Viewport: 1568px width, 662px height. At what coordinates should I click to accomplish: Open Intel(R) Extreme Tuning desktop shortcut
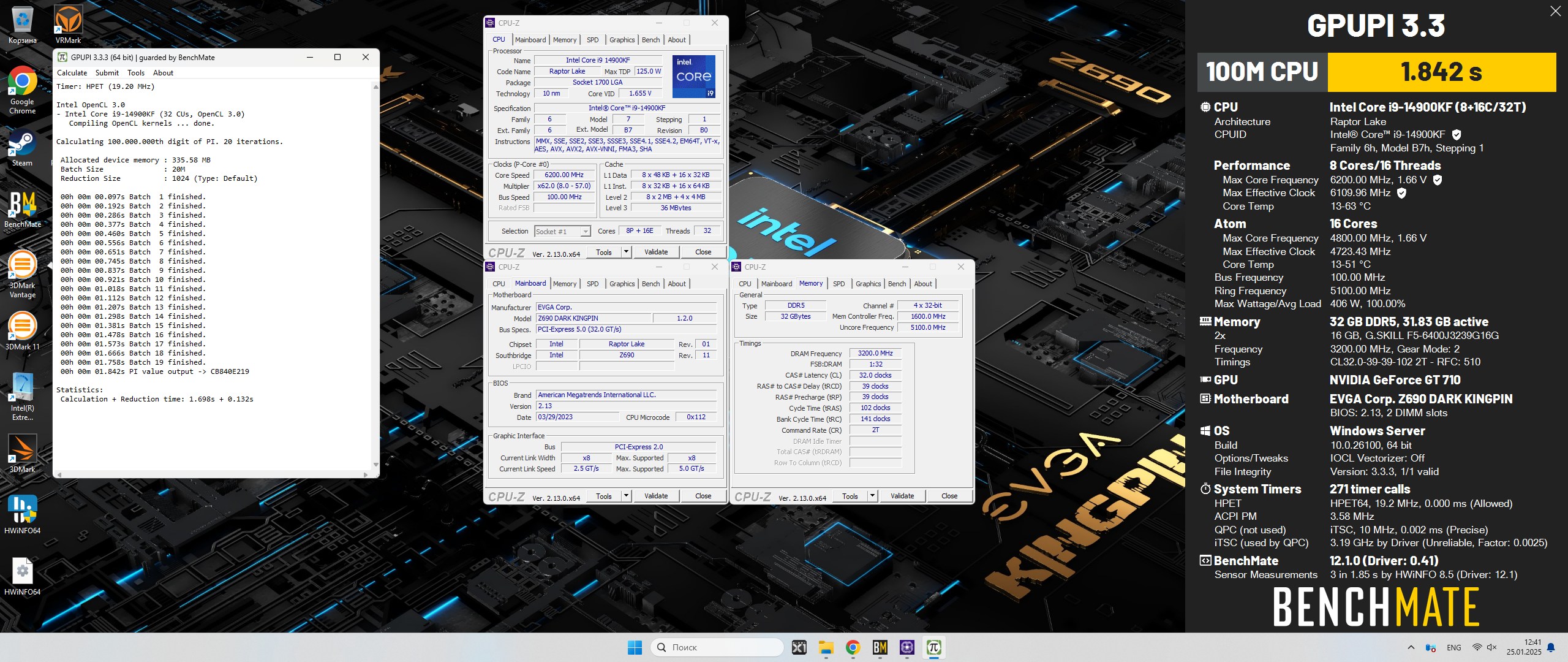pos(22,397)
